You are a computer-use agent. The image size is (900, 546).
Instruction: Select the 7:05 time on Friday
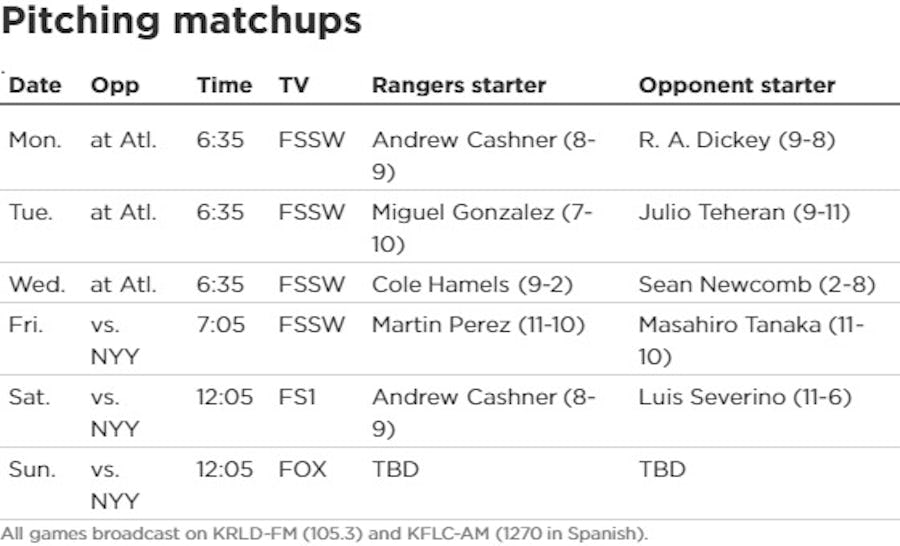220,325
